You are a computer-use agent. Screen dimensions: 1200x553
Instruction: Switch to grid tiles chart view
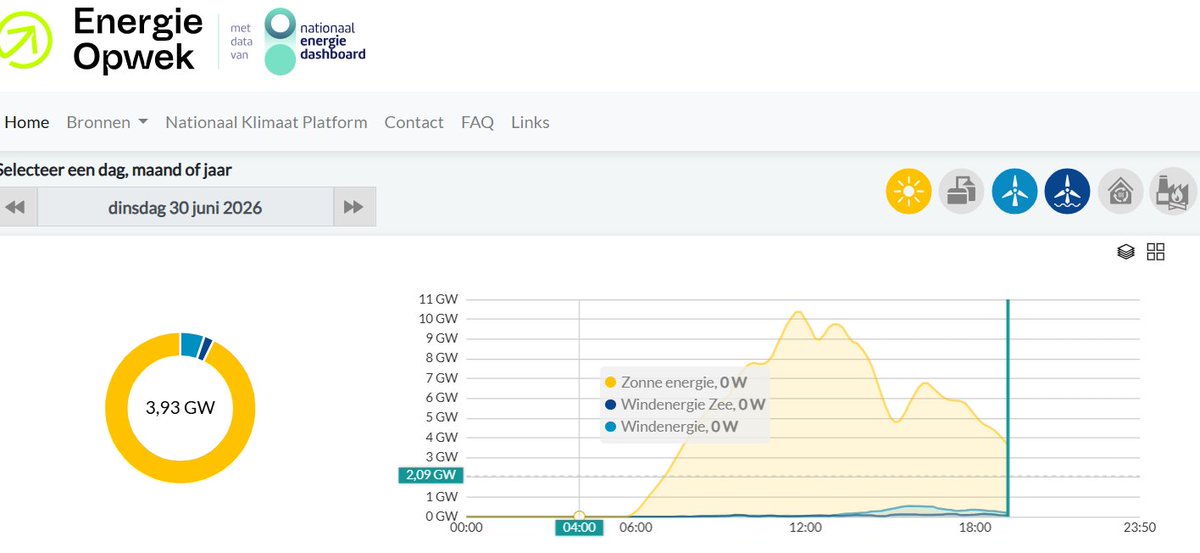[1156, 252]
